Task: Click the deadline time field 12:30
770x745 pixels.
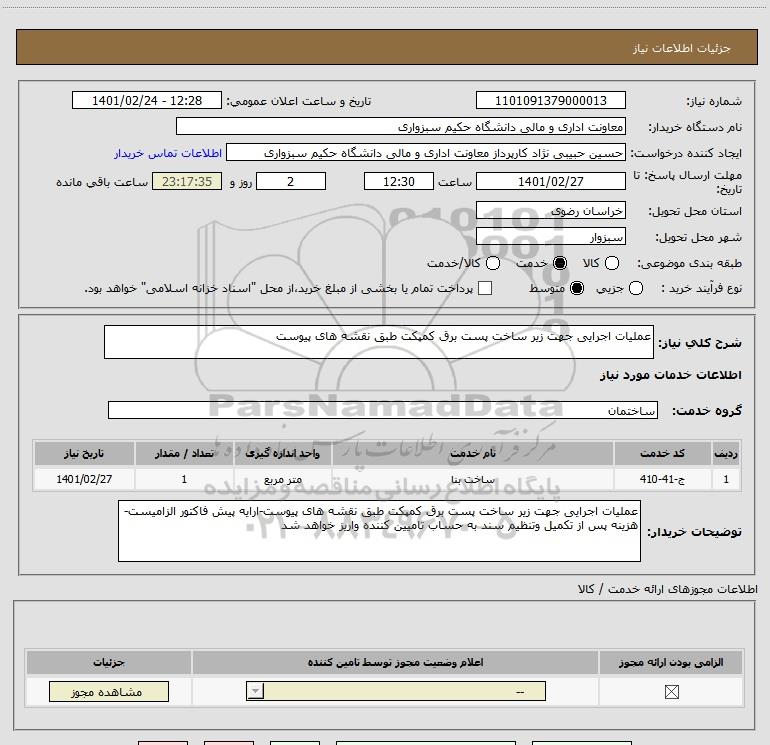Action: pos(399,181)
